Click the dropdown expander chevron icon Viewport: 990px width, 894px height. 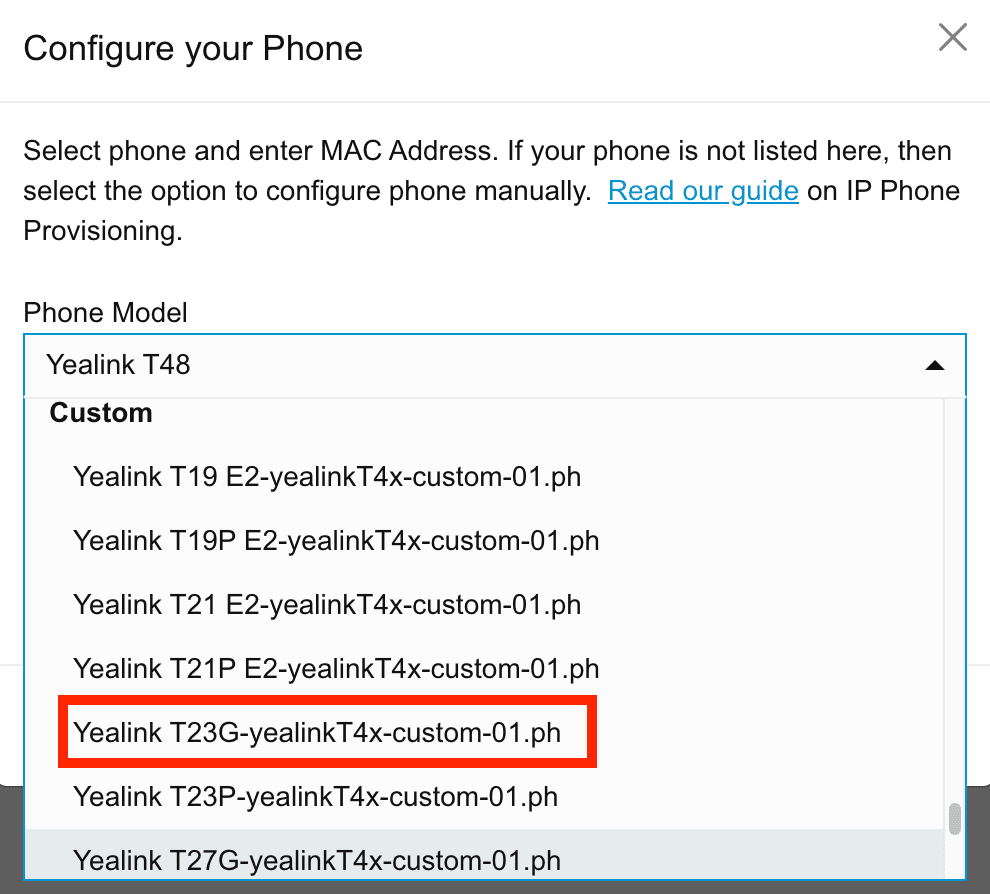(x=936, y=366)
